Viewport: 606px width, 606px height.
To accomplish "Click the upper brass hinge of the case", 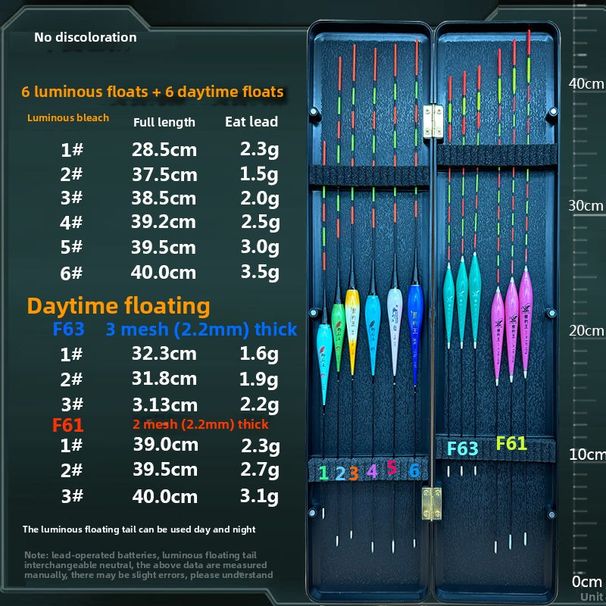I will [432, 118].
